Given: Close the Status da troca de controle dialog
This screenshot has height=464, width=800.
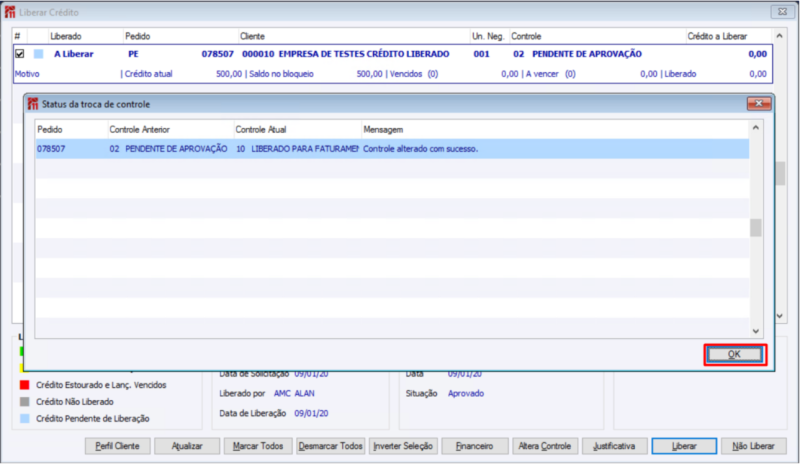Looking at the screenshot, I should (759, 104).
